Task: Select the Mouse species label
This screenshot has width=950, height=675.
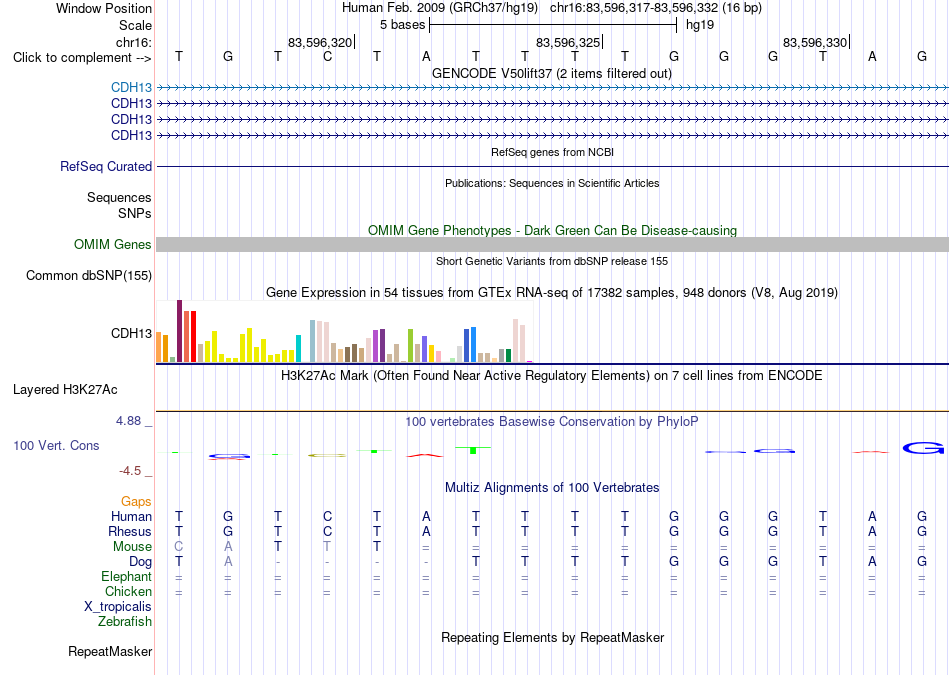Action: point(132,547)
